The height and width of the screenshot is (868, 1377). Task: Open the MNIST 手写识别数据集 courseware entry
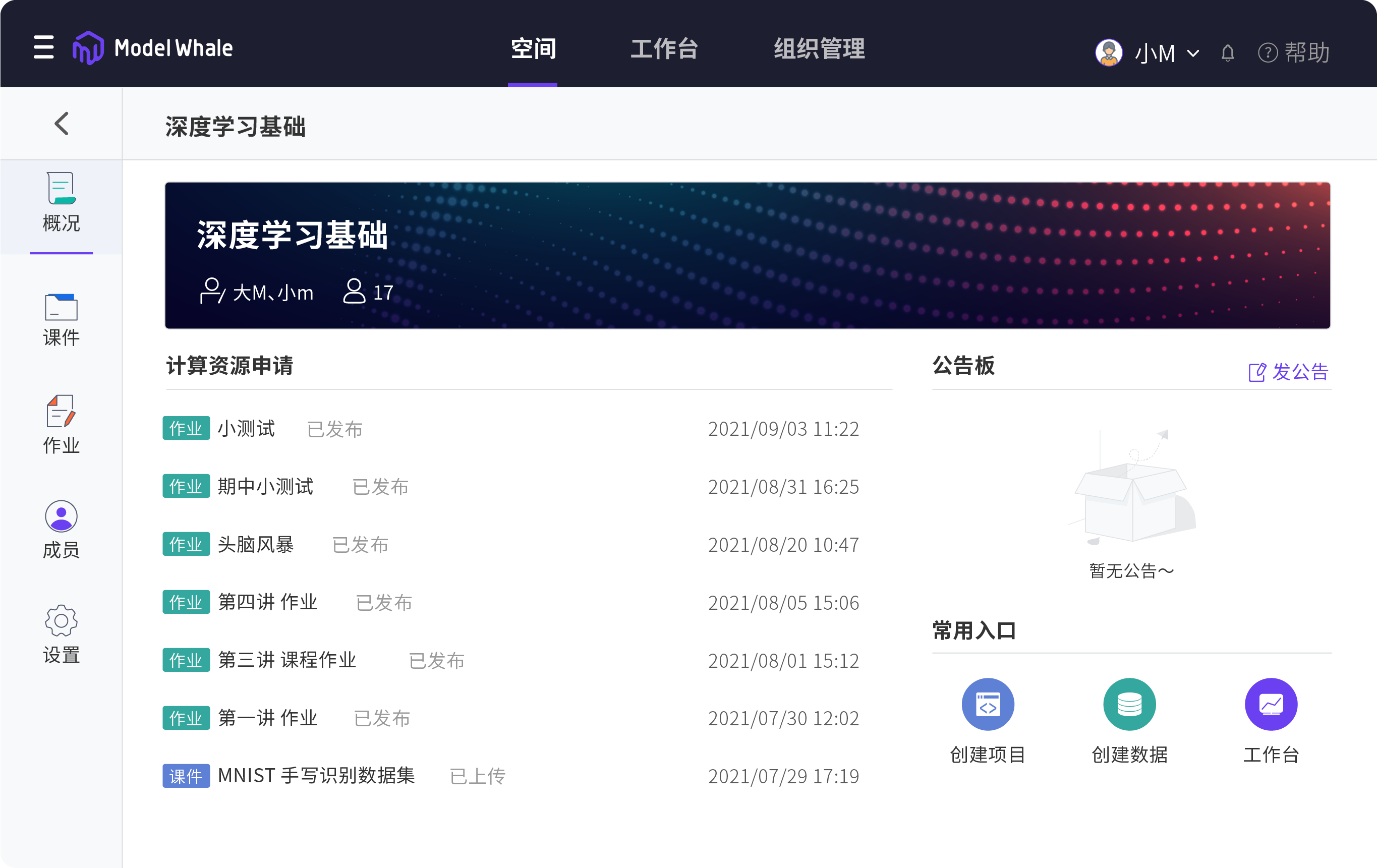click(x=316, y=776)
